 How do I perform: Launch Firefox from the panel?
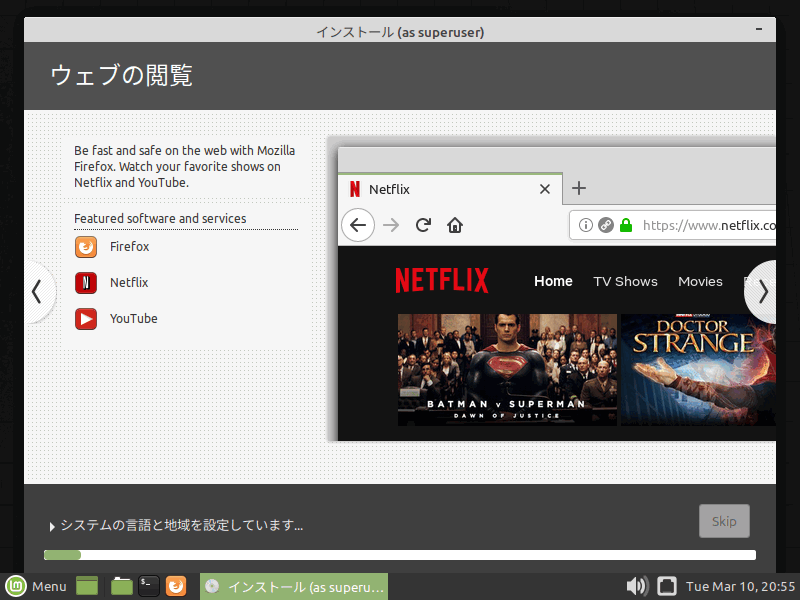coord(176,586)
